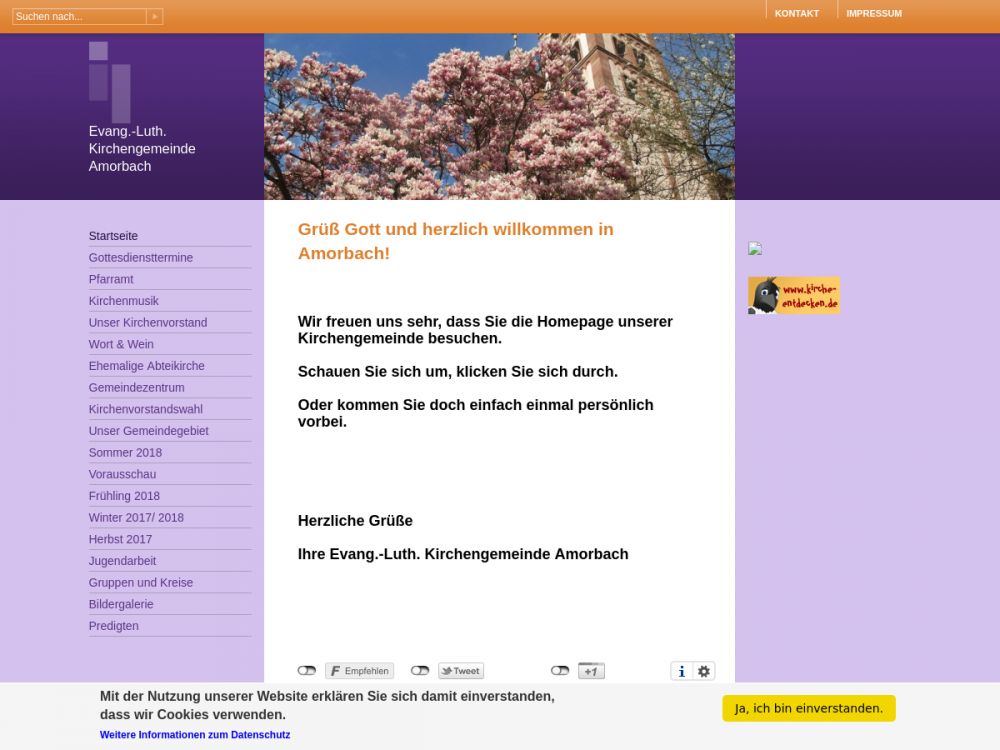
Task: Click the Twitter Tweet button
Action: point(461,671)
